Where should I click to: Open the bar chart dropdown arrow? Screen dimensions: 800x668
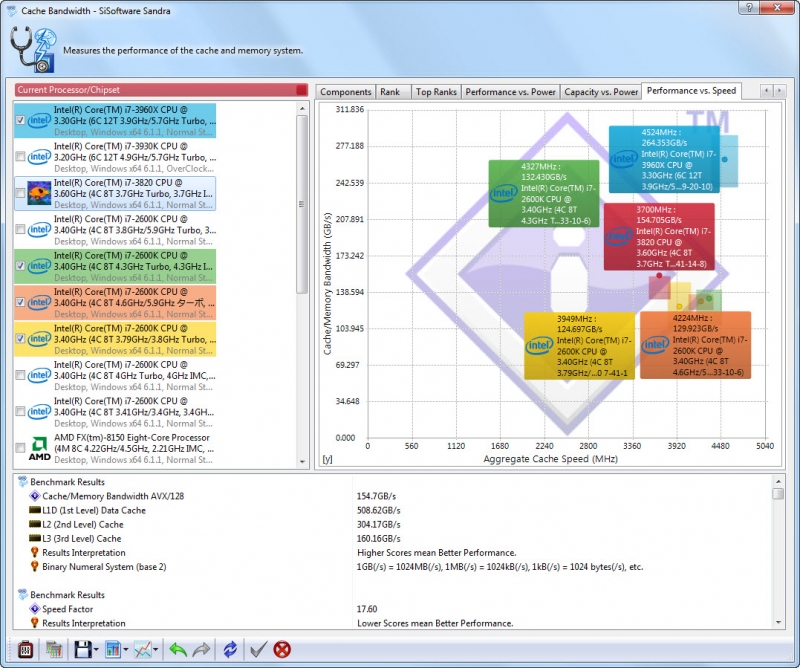[126, 650]
